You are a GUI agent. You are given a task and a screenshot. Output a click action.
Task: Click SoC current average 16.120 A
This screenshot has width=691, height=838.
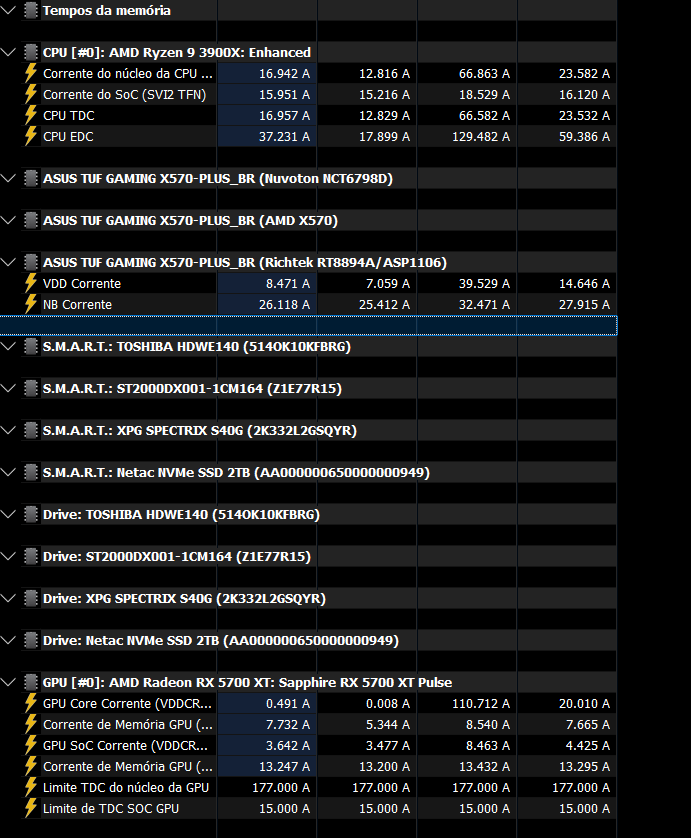[x=584, y=95]
